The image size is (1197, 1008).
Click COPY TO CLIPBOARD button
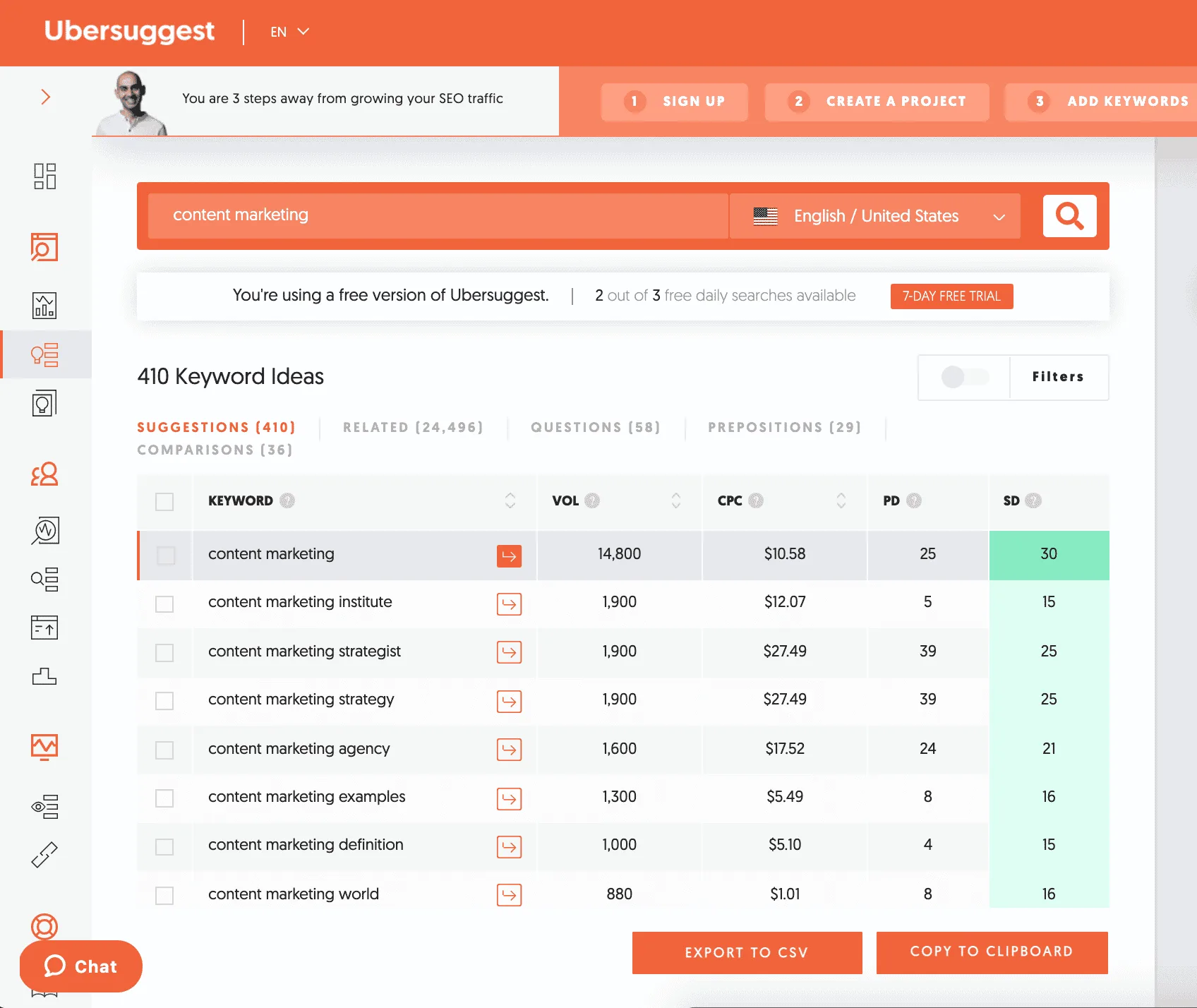tap(992, 952)
